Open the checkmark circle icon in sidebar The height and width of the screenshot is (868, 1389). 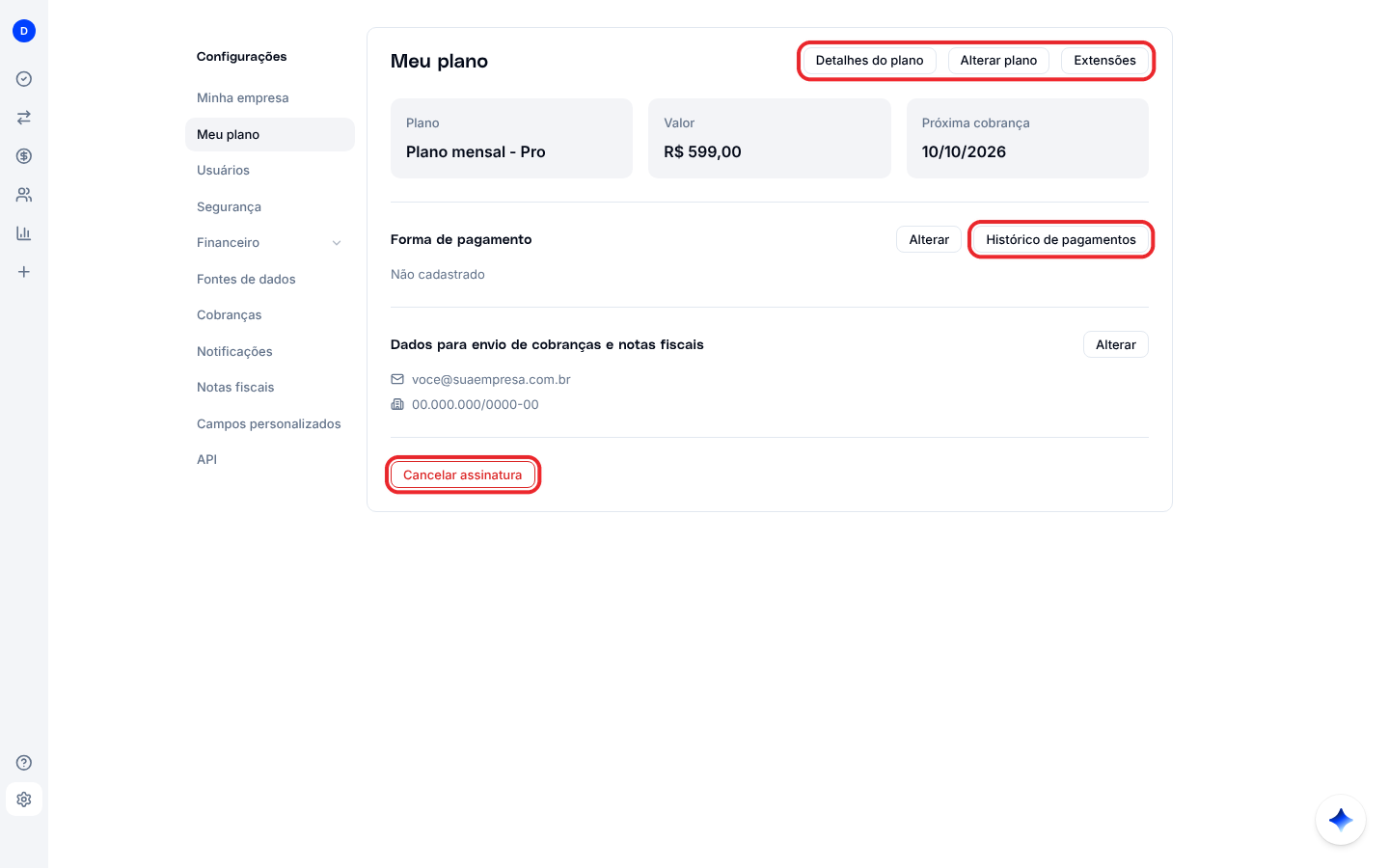click(24, 79)
